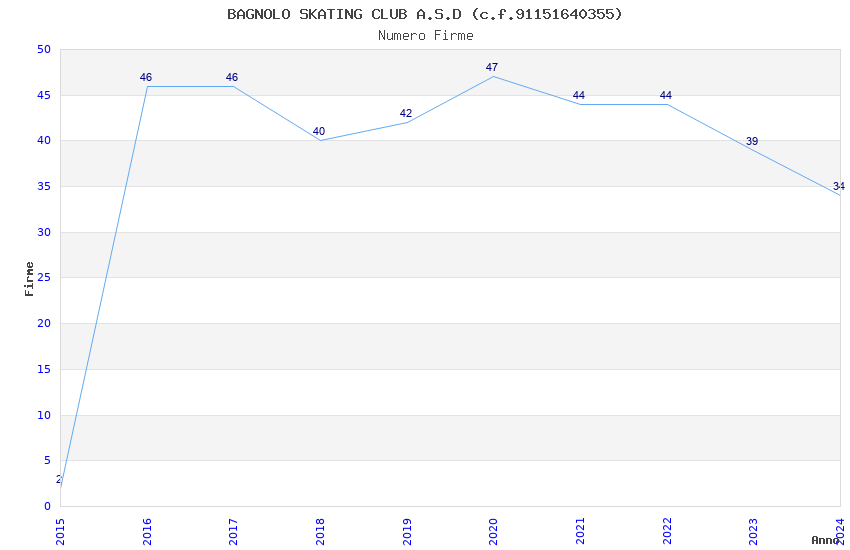Click the data label 42 for 2019
The height and width of the screenshot is (550, 850).
coord(406,113)
